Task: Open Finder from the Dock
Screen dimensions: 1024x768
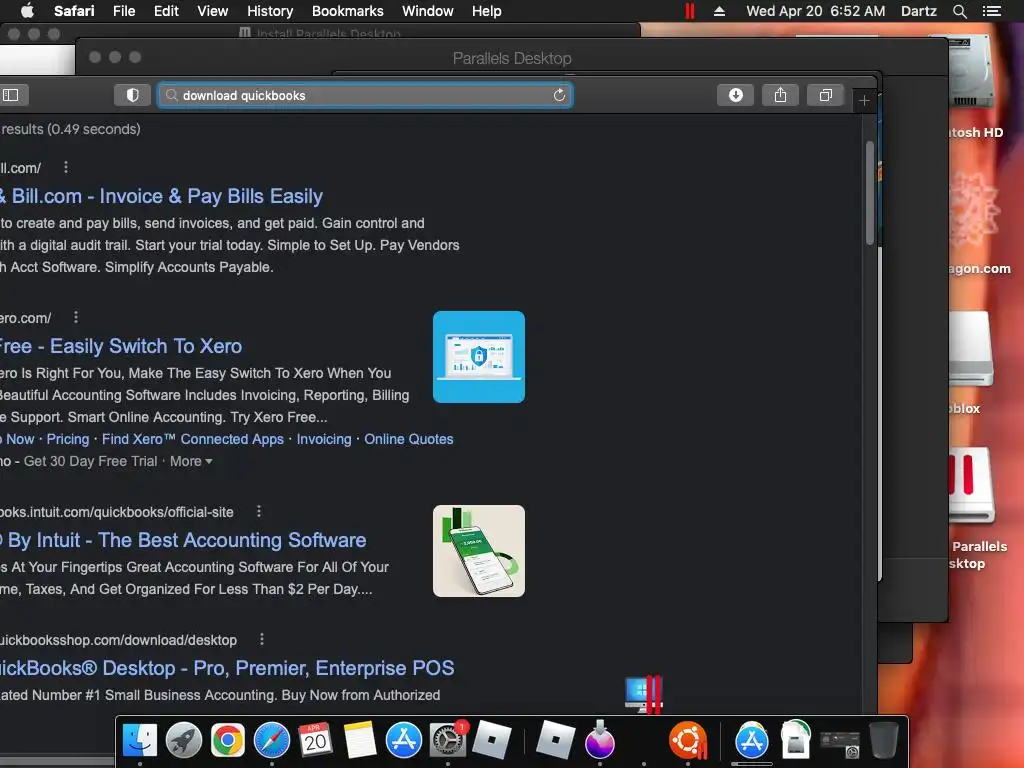Action: 140,741
